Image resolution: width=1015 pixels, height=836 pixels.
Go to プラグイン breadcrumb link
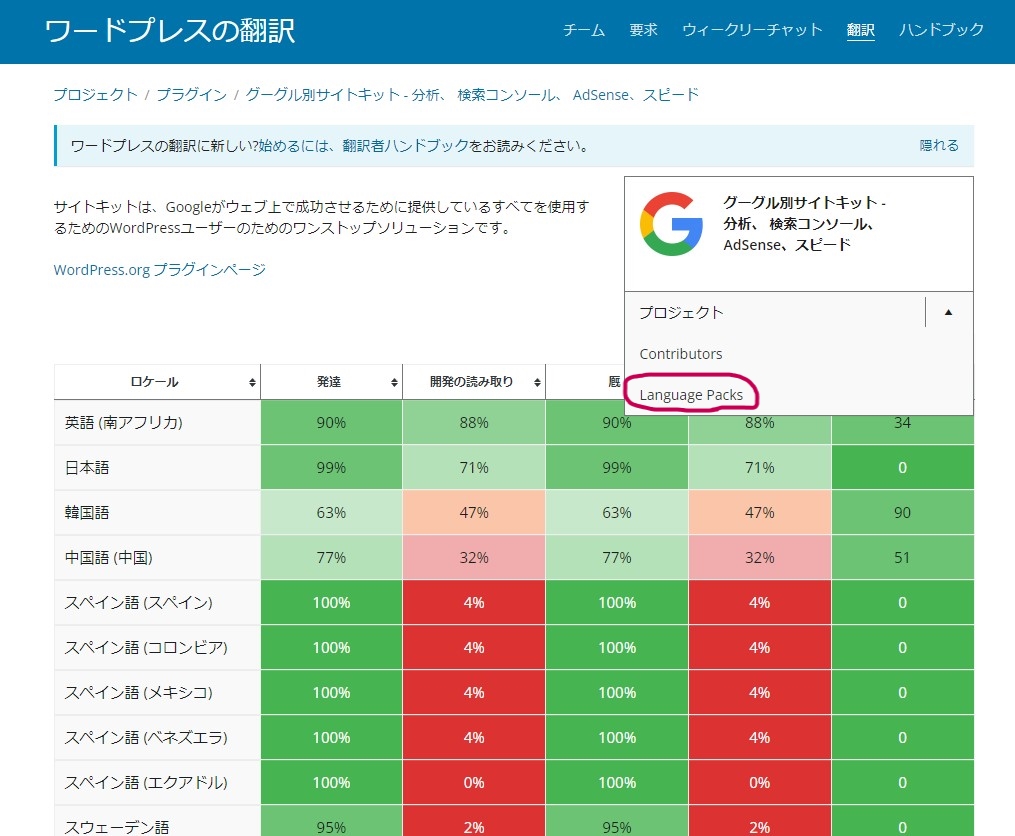pyautogui.click(x=192, y=95)
